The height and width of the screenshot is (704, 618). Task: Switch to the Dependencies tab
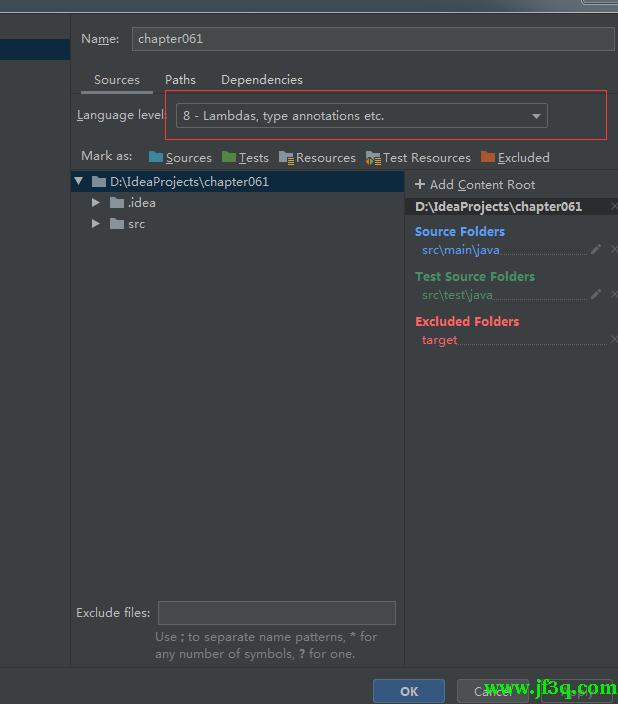coord(261,80)
